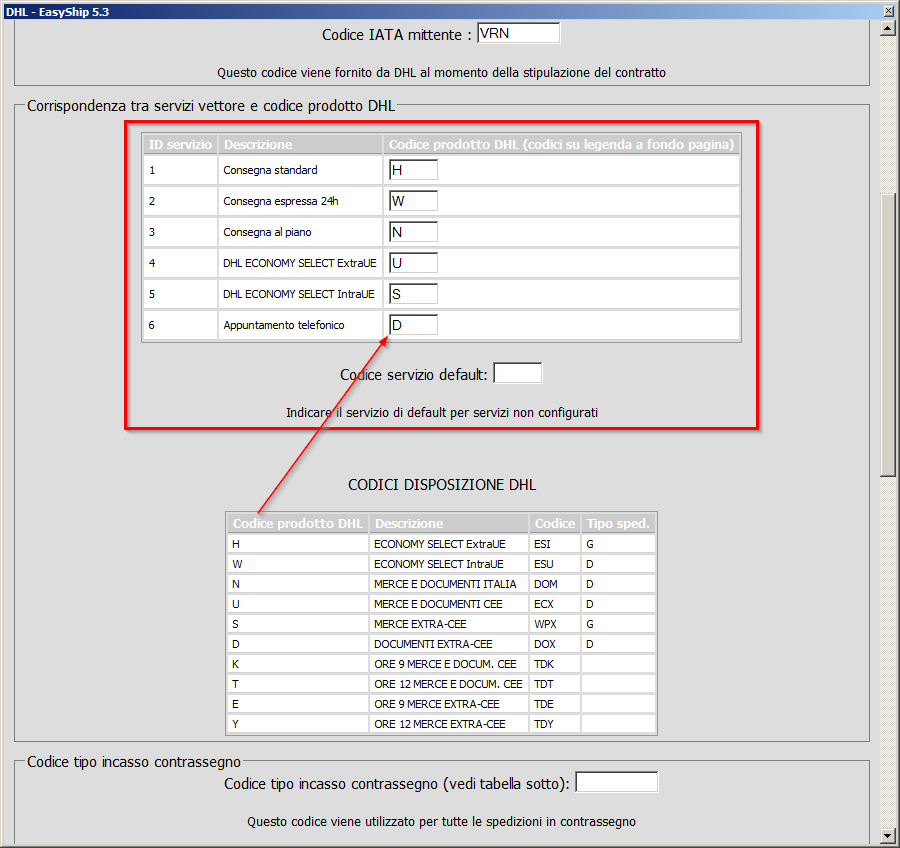Click the Codice tipo incasso contrassegno field
The image size is (900, 848).
click(x=617, y=782)
